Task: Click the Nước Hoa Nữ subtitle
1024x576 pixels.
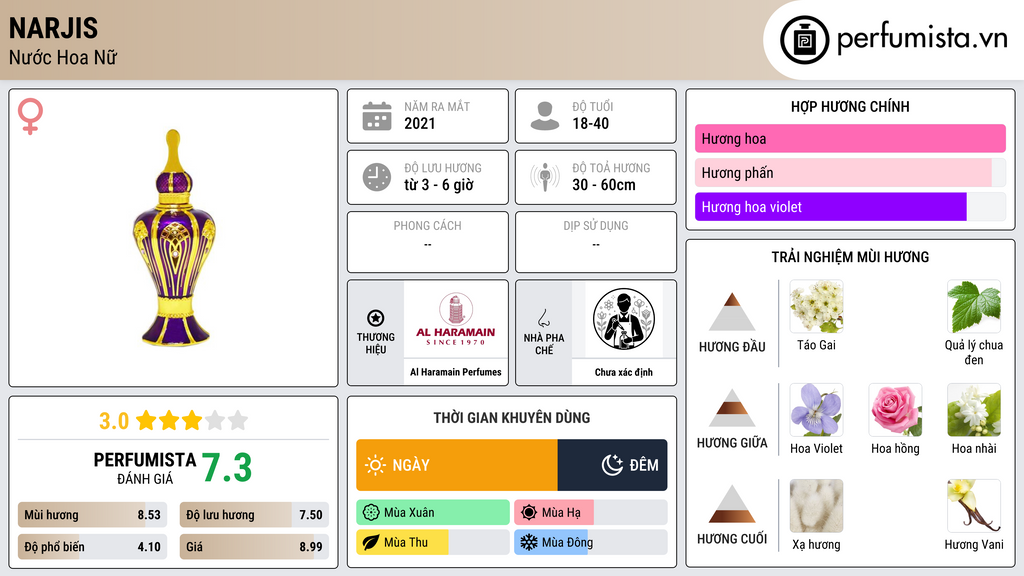Action: [63, 57]
